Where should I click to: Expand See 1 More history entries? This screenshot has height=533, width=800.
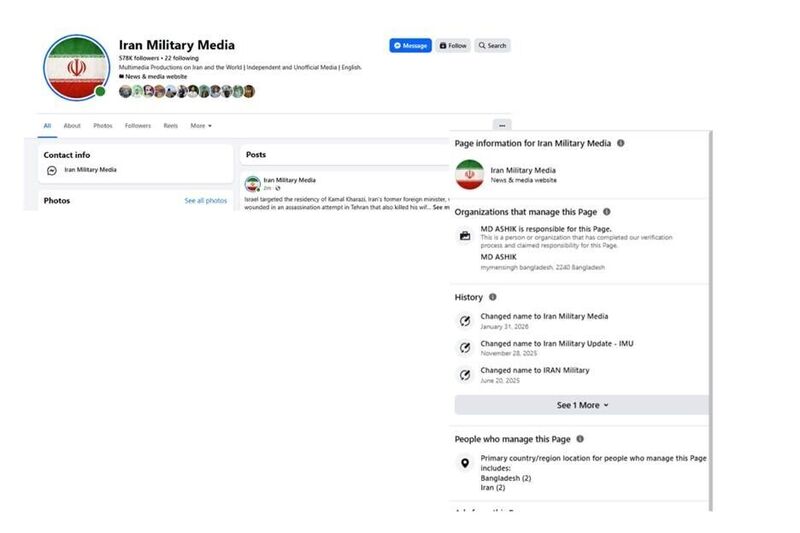[582, 405]
